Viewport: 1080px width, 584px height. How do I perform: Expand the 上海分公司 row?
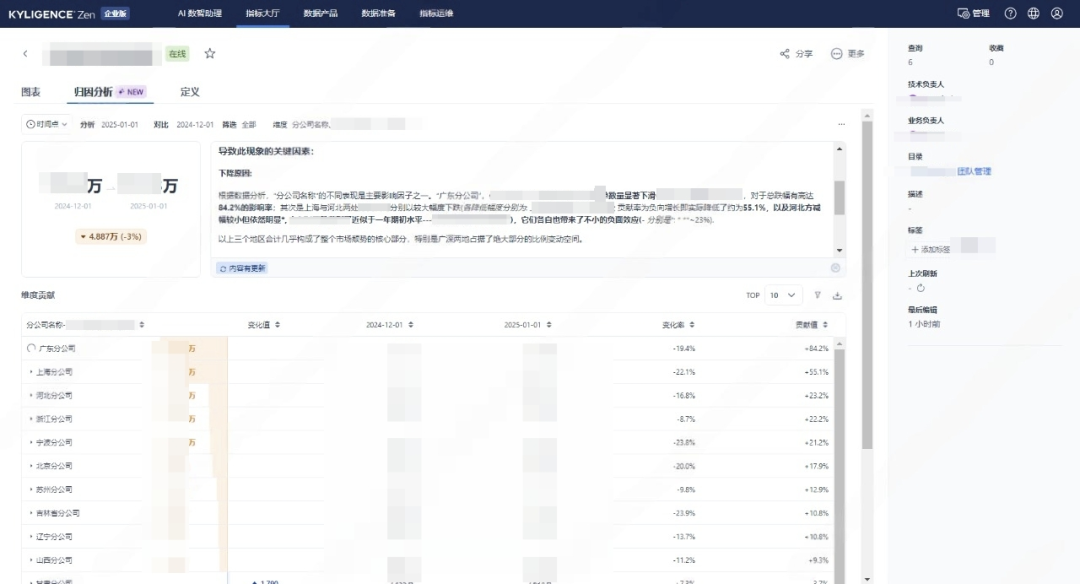31,372
